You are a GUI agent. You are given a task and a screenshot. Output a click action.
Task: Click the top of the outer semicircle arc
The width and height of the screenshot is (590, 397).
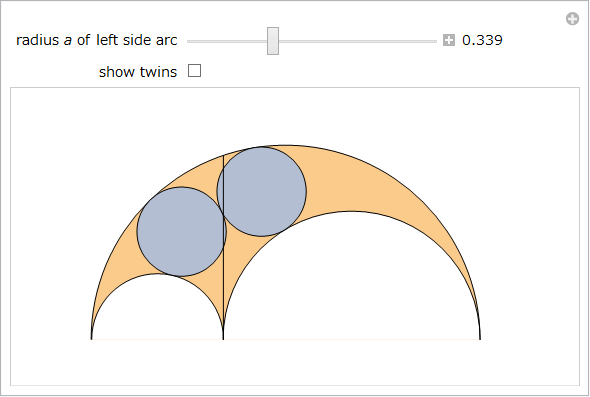click(286, 145)
